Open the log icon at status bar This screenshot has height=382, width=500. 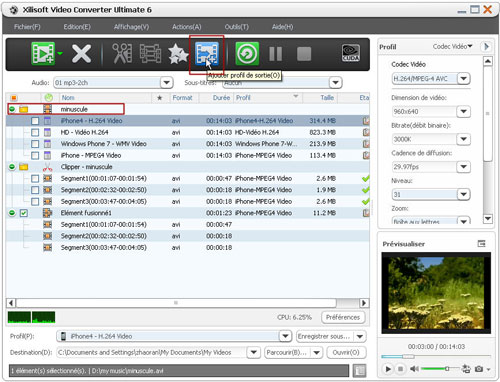[359, 370]
